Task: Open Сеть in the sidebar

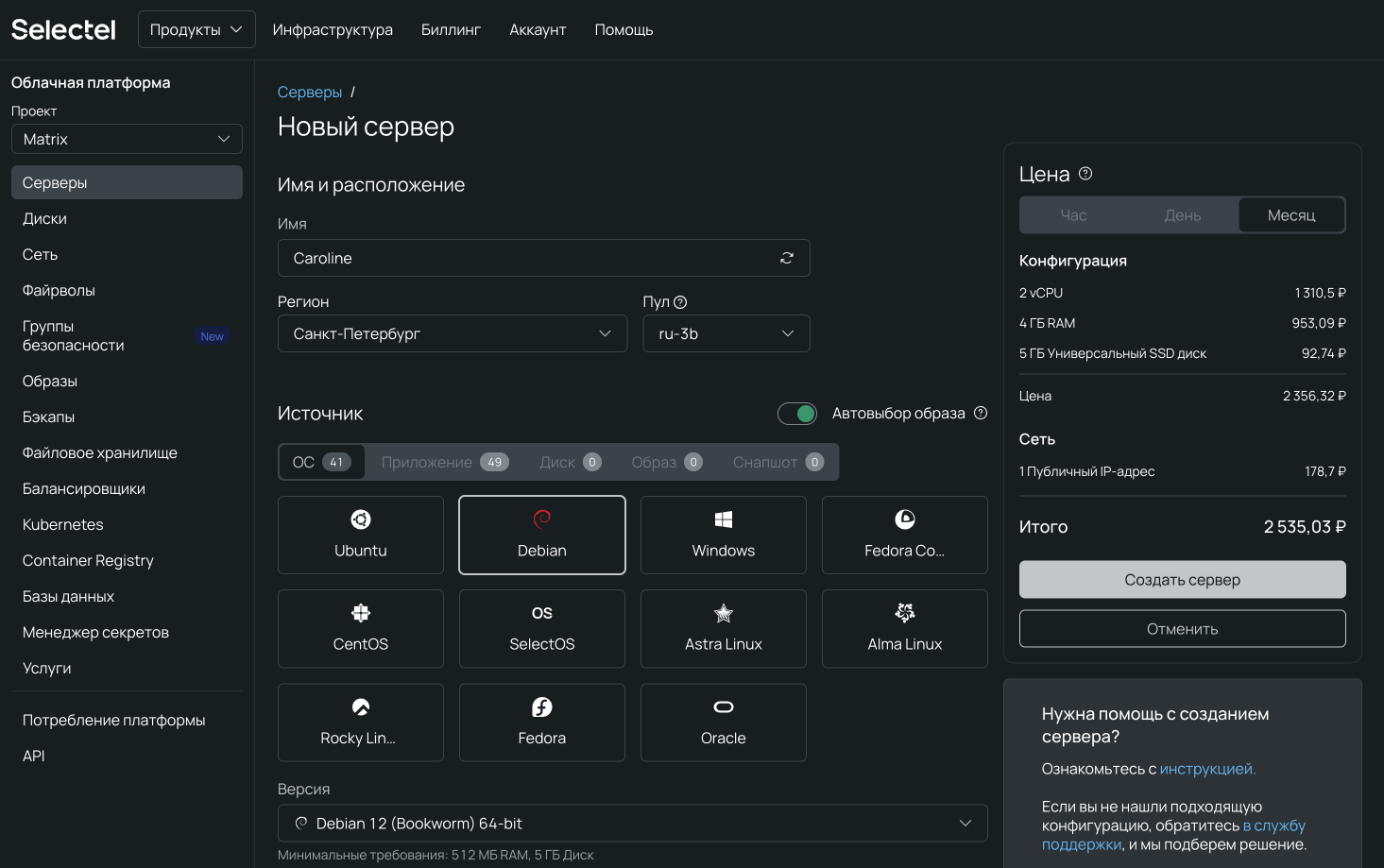Action: tap(127, 254)
